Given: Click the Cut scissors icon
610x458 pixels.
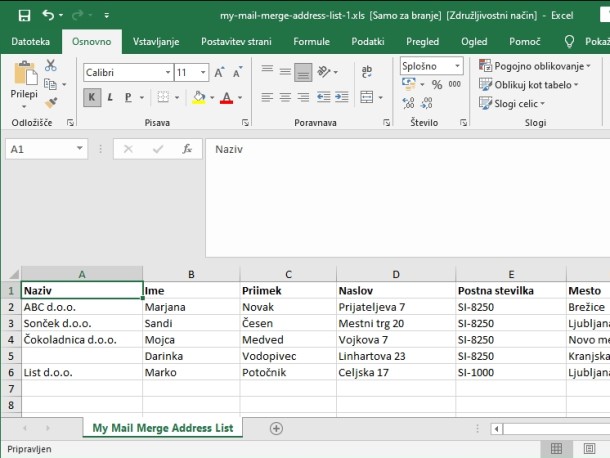Looking at the screenshot, I should coord(51,65).
